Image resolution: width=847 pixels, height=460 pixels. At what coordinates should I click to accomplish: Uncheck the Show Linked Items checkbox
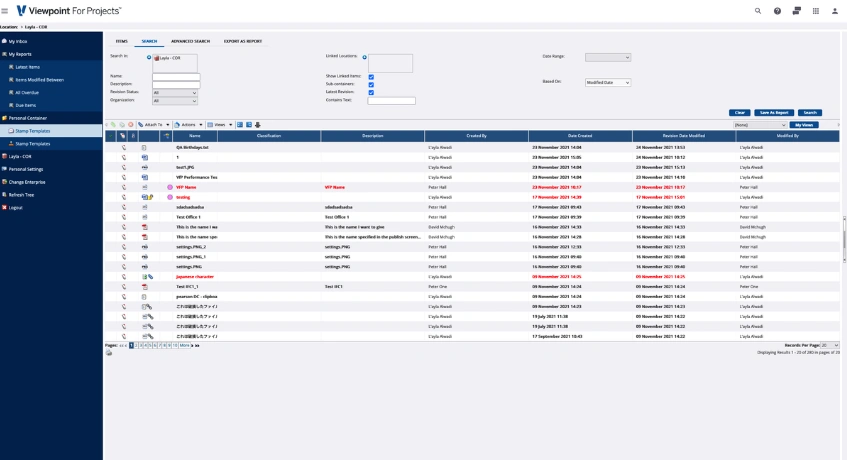371,76
